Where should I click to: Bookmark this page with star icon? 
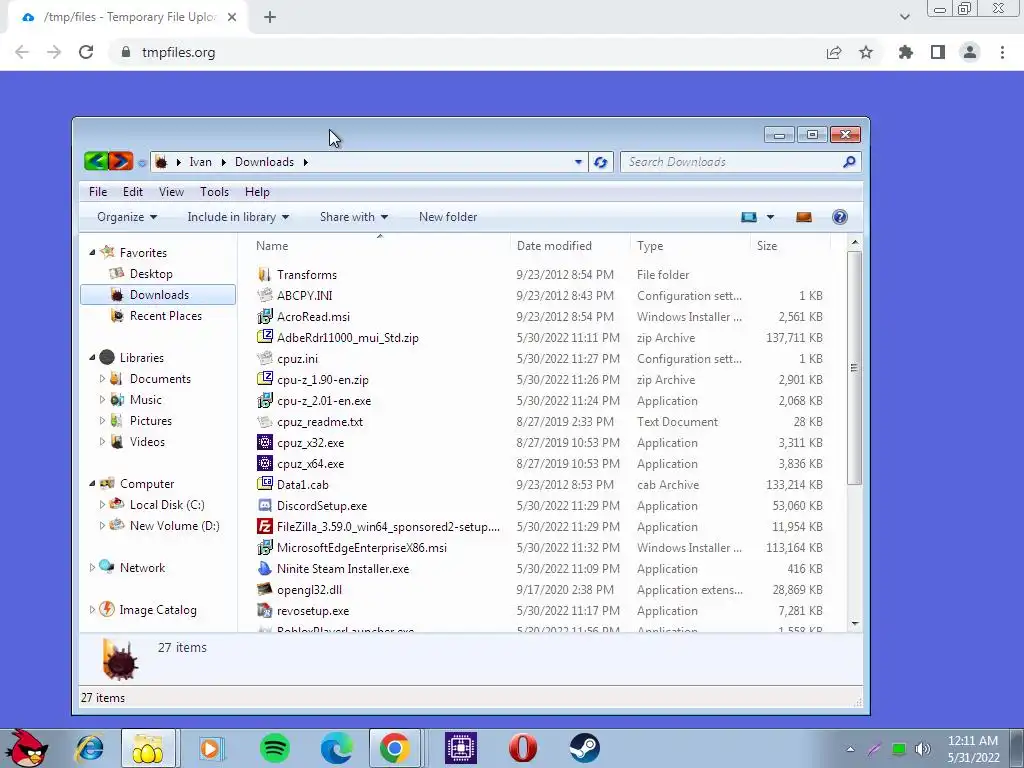click(866, 52)
